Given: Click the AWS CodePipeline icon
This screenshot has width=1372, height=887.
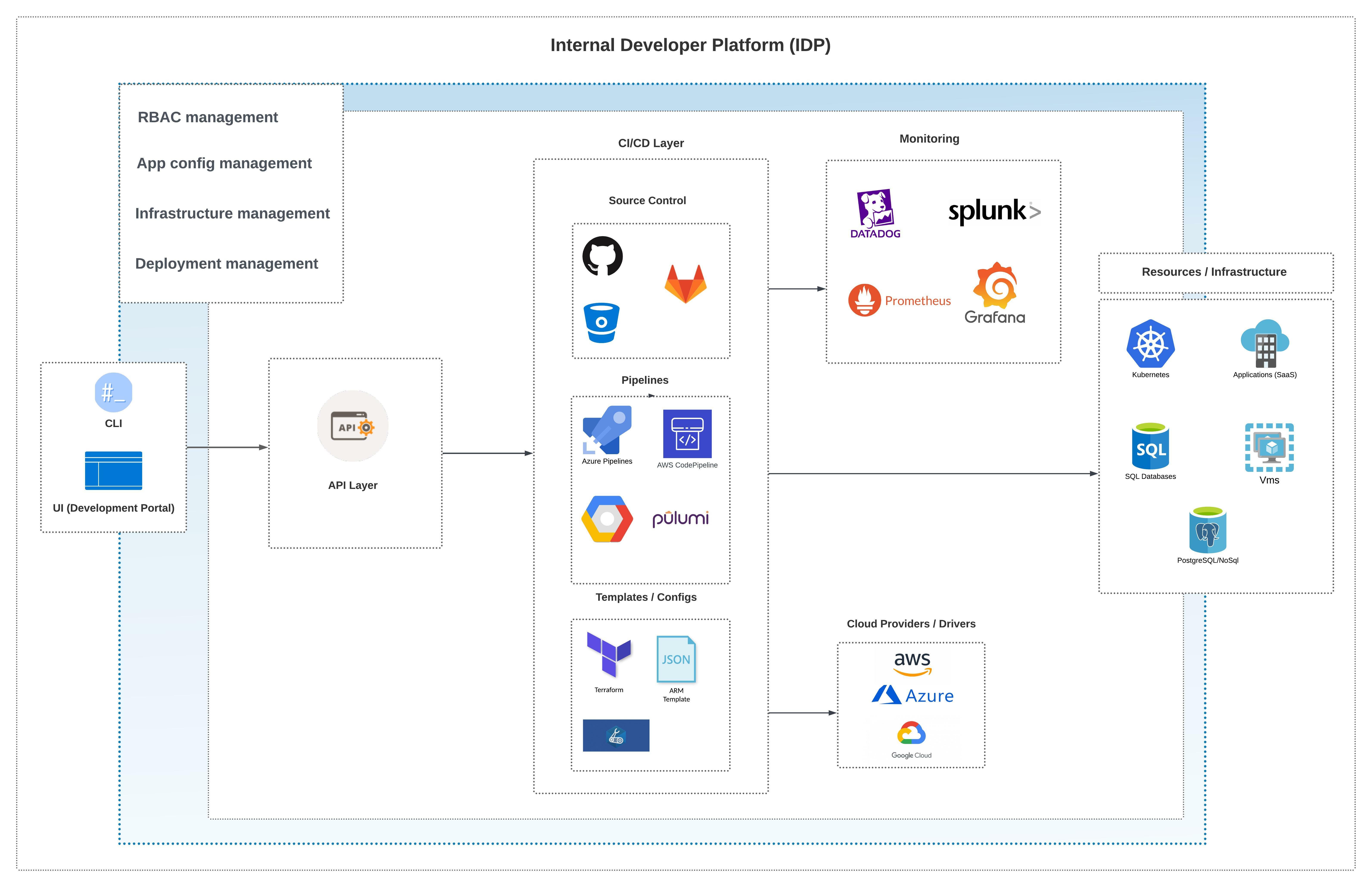Looking at the screenshot, I should pos(687,434).
